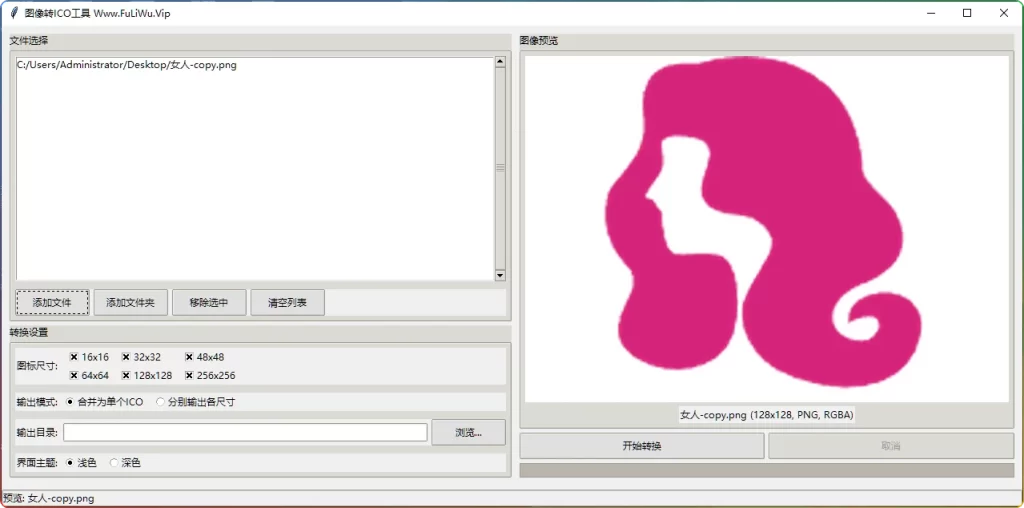The image size is (1024, 508).
Task: Click the 文件选择 section header
Action: tap(29, 40)
